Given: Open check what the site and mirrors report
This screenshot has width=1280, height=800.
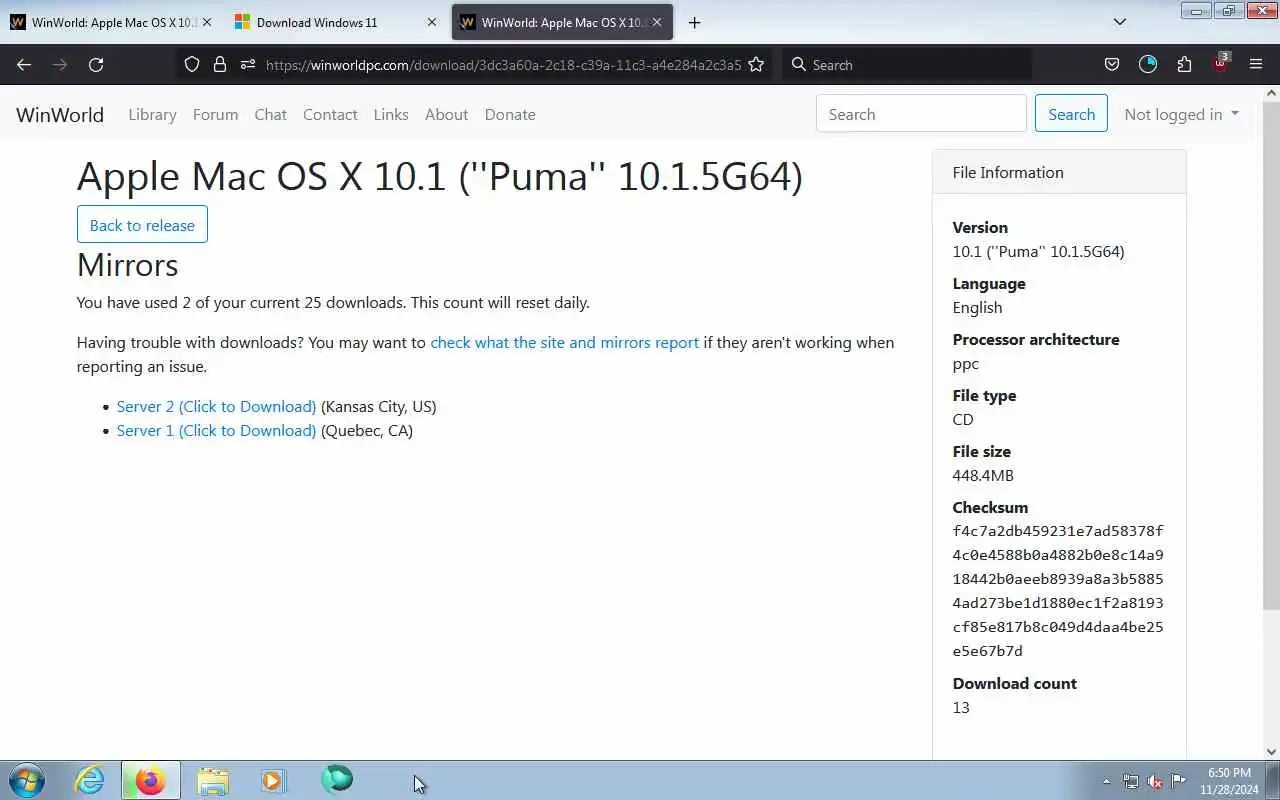Looking at the screenshot, I should click(564, 342).
